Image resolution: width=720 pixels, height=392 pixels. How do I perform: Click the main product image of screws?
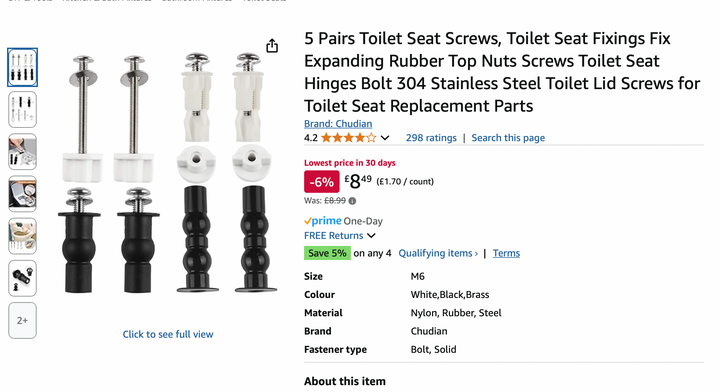(168, 174)
